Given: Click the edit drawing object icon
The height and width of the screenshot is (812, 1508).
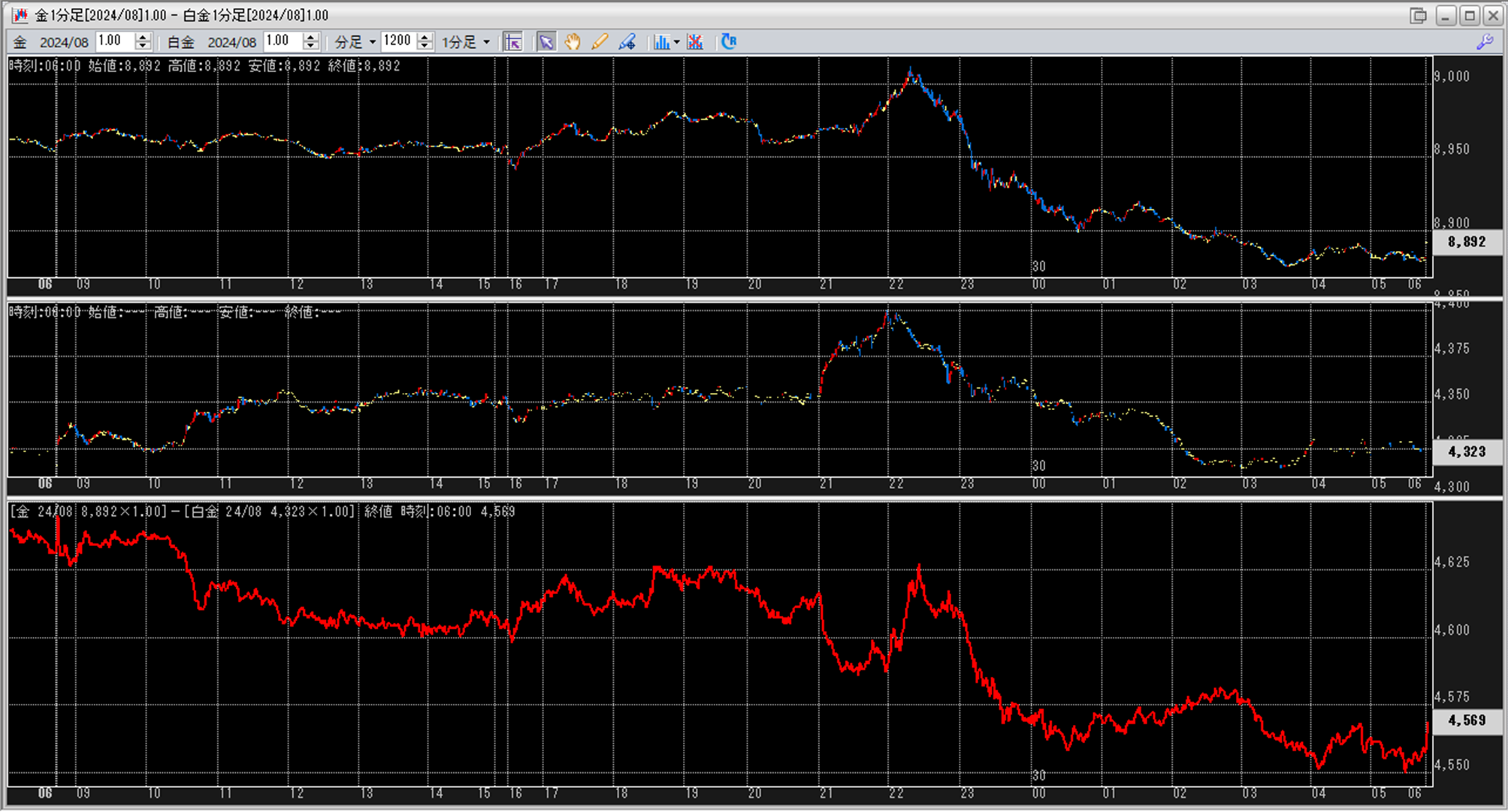Looking at the screenshot, I should coord(627,42).
